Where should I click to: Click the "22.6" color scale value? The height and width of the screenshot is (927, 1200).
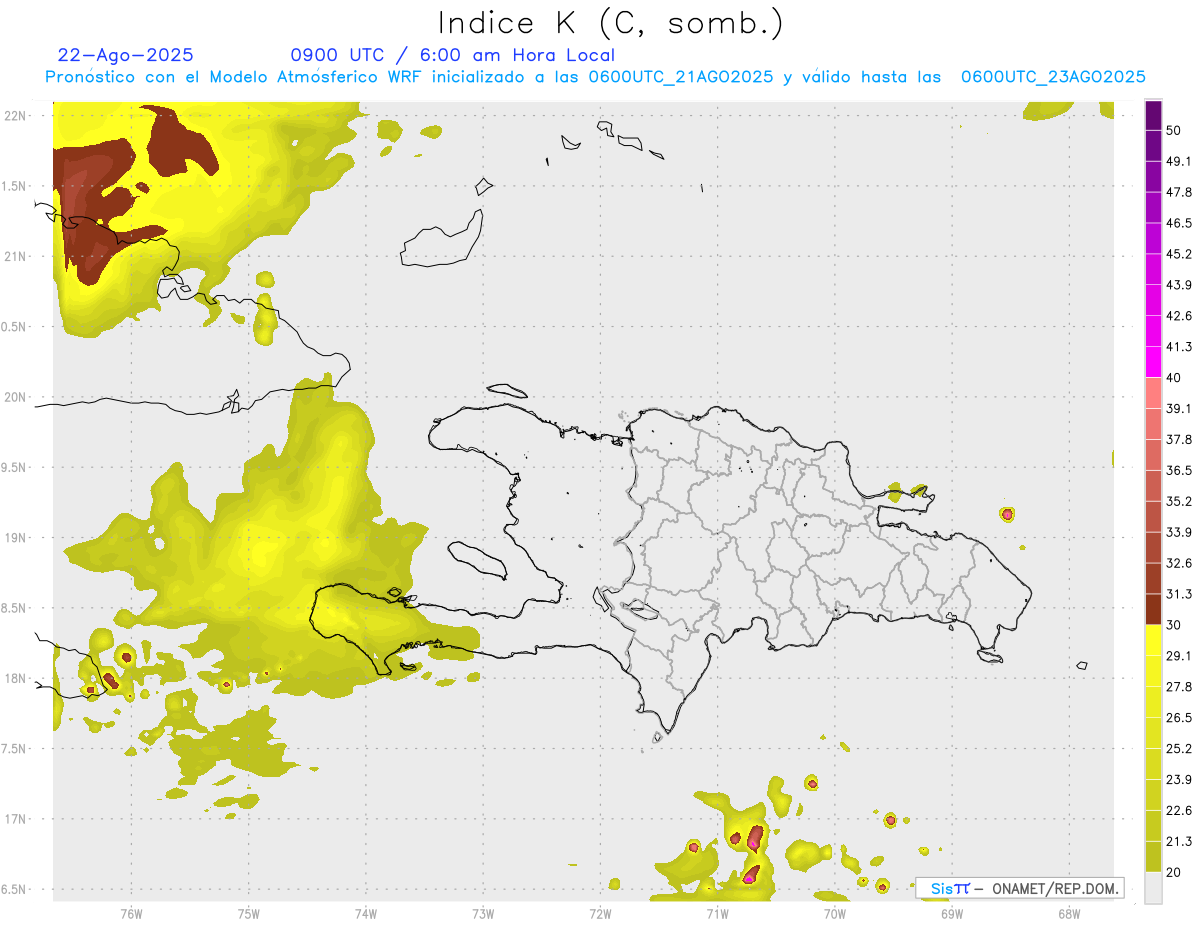click(x=1179, y=810)
